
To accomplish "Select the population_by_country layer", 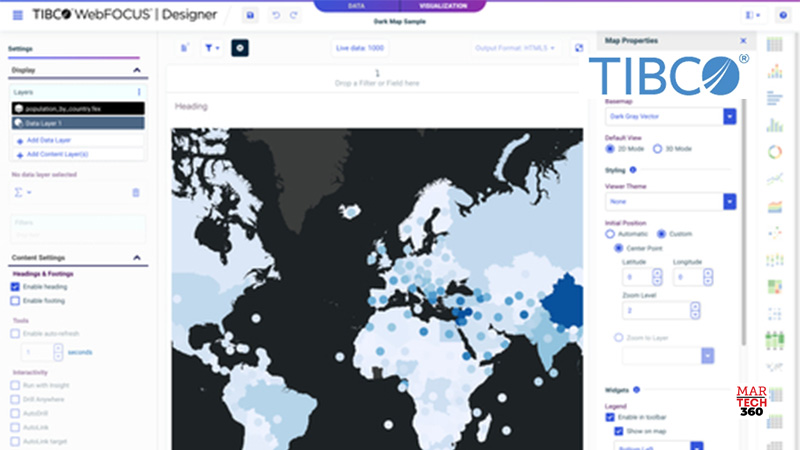I will (x=78, y=109).
